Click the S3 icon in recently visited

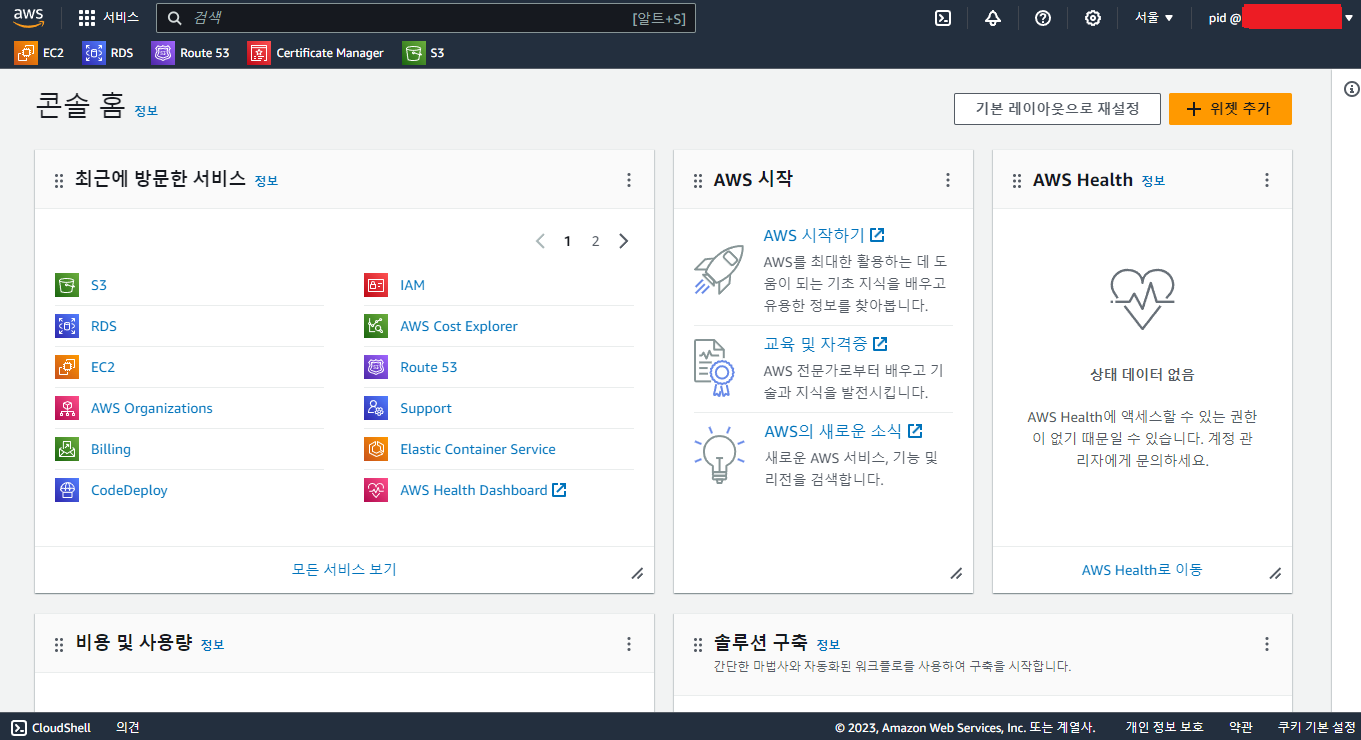[x=67, y=285]
